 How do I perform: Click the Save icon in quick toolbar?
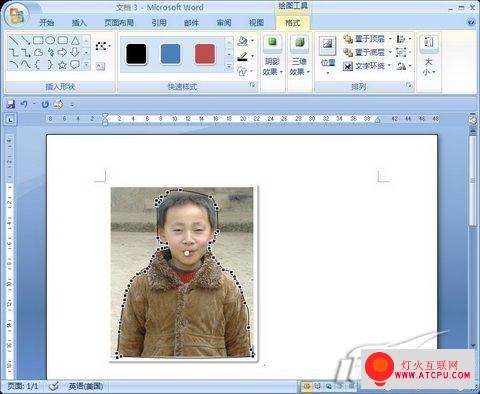[11, 105]
